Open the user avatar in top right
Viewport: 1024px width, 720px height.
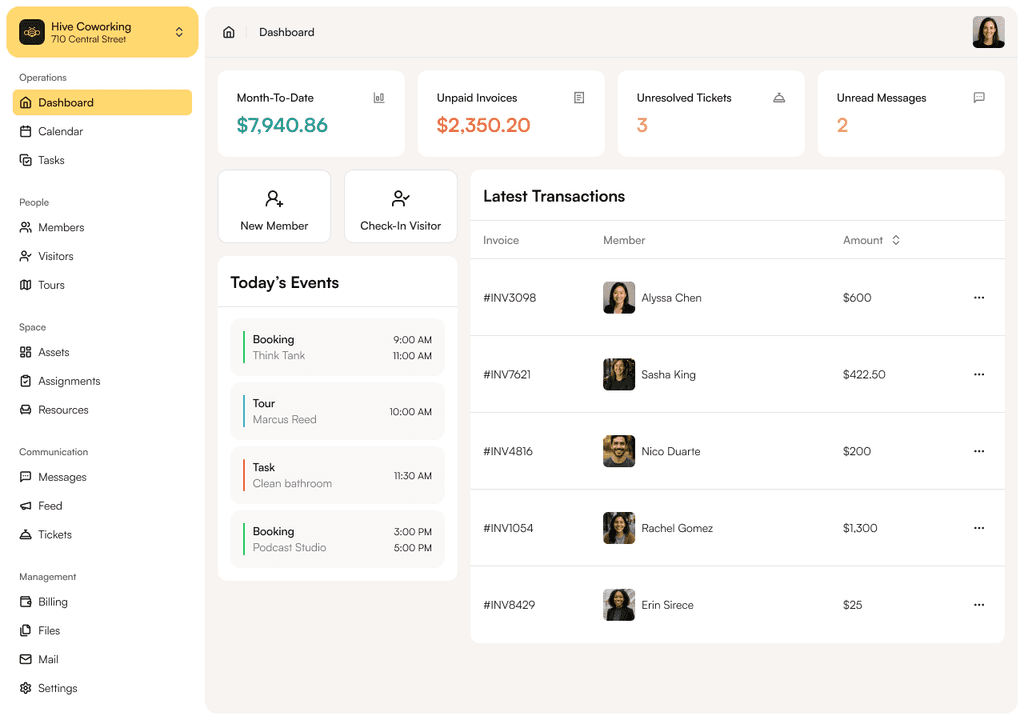(x=988, y=32)
